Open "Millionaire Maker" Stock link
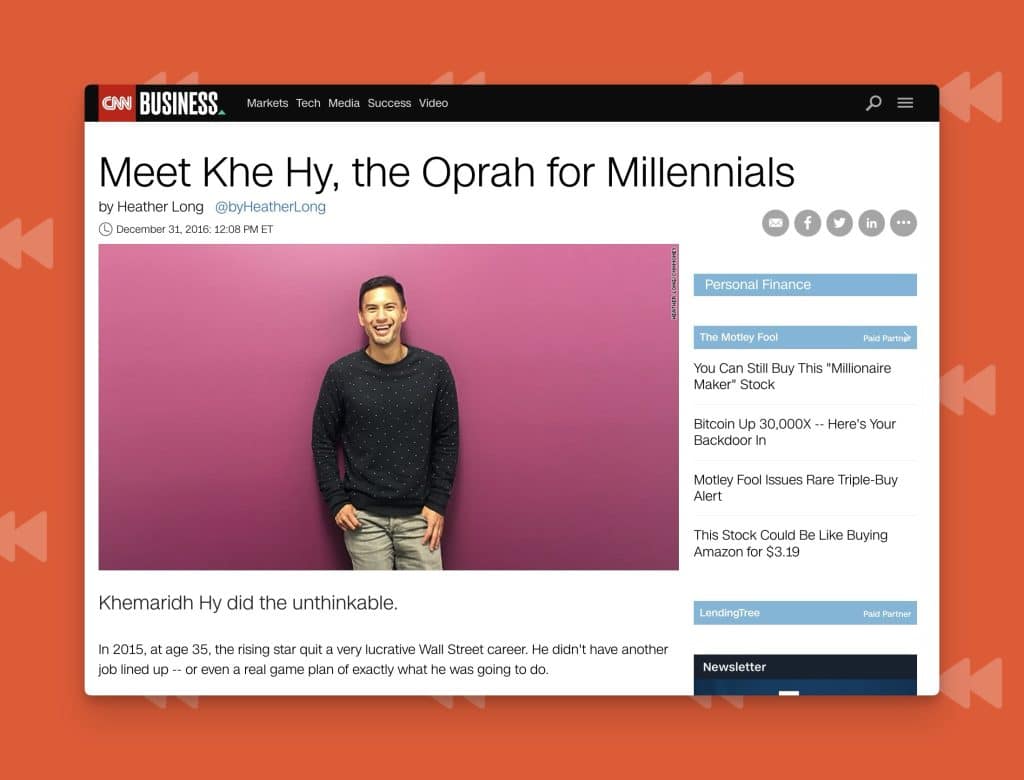 click(x=792, y=376)
